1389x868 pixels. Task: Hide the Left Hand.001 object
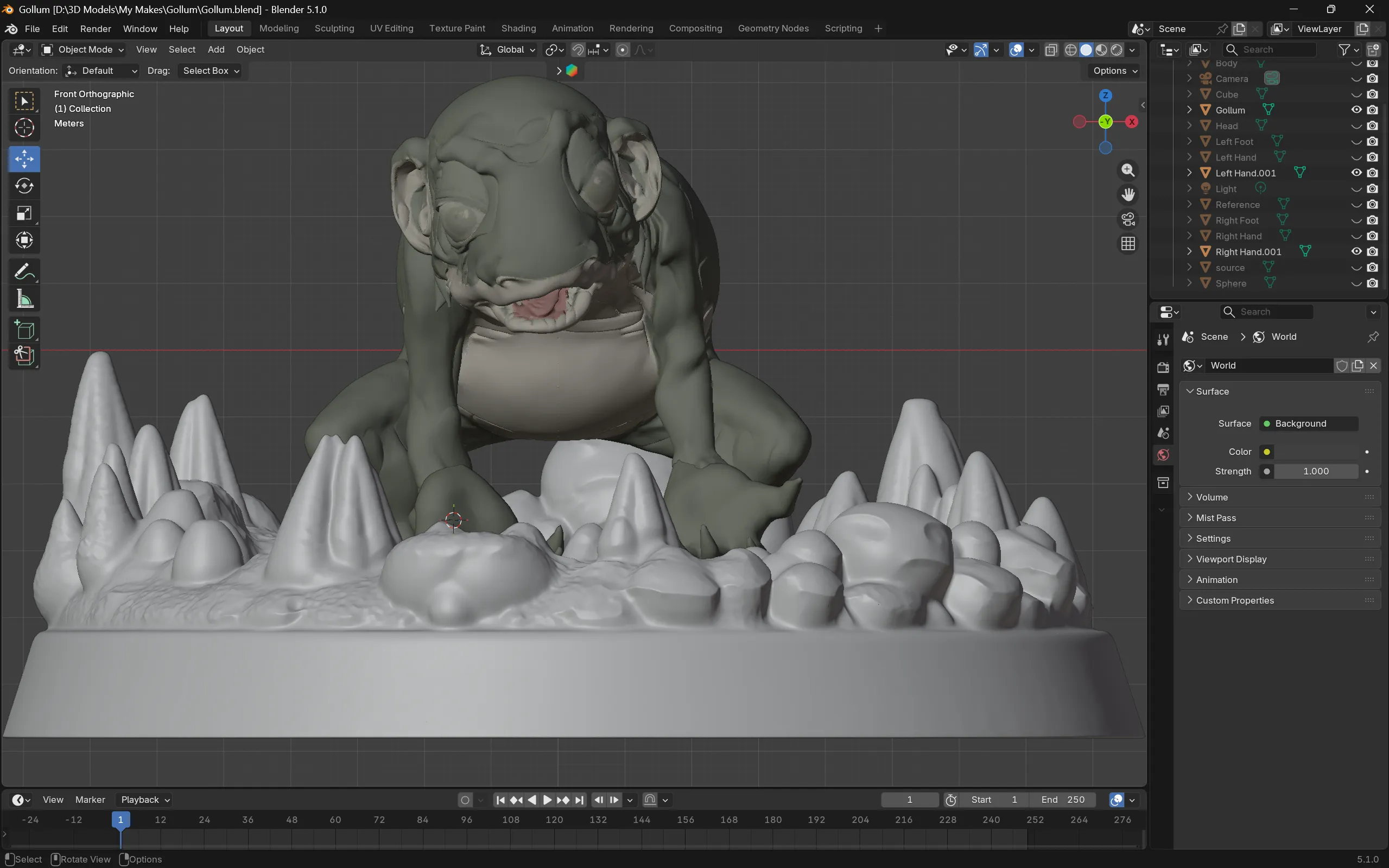point(1356,173)
